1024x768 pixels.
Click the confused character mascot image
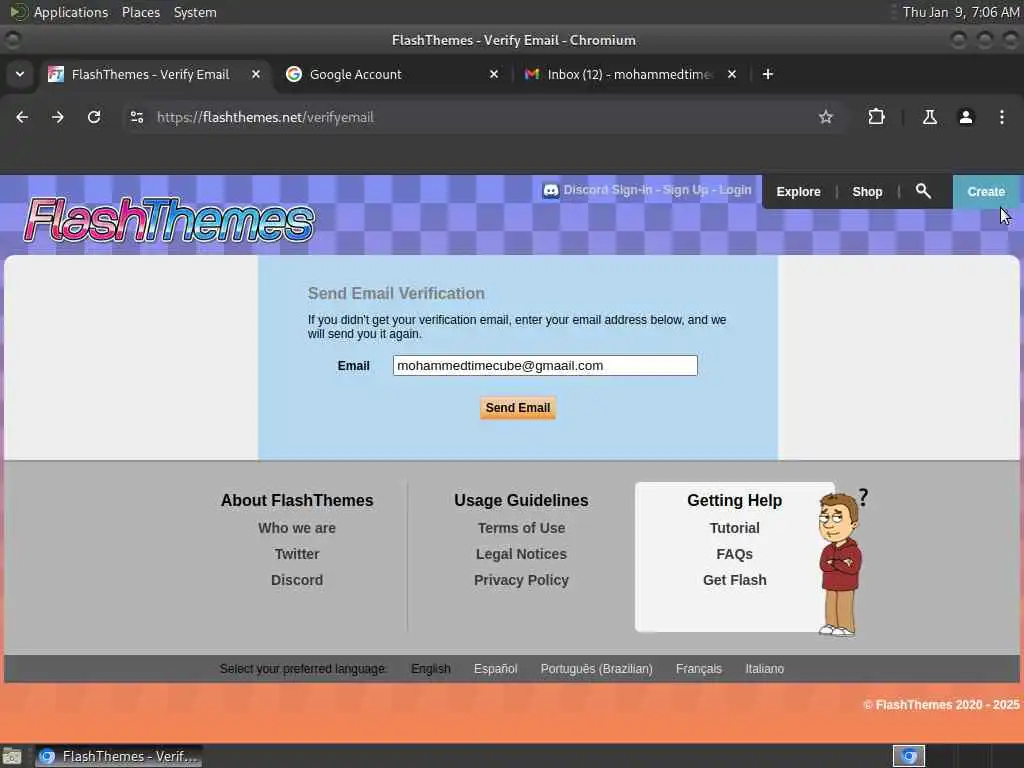point(842,562)
